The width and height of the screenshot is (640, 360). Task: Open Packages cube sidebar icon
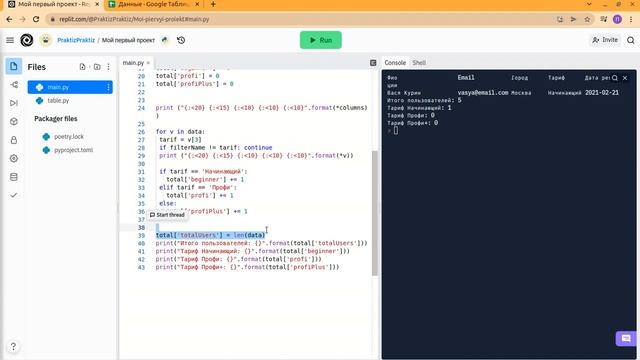(14, 121)
